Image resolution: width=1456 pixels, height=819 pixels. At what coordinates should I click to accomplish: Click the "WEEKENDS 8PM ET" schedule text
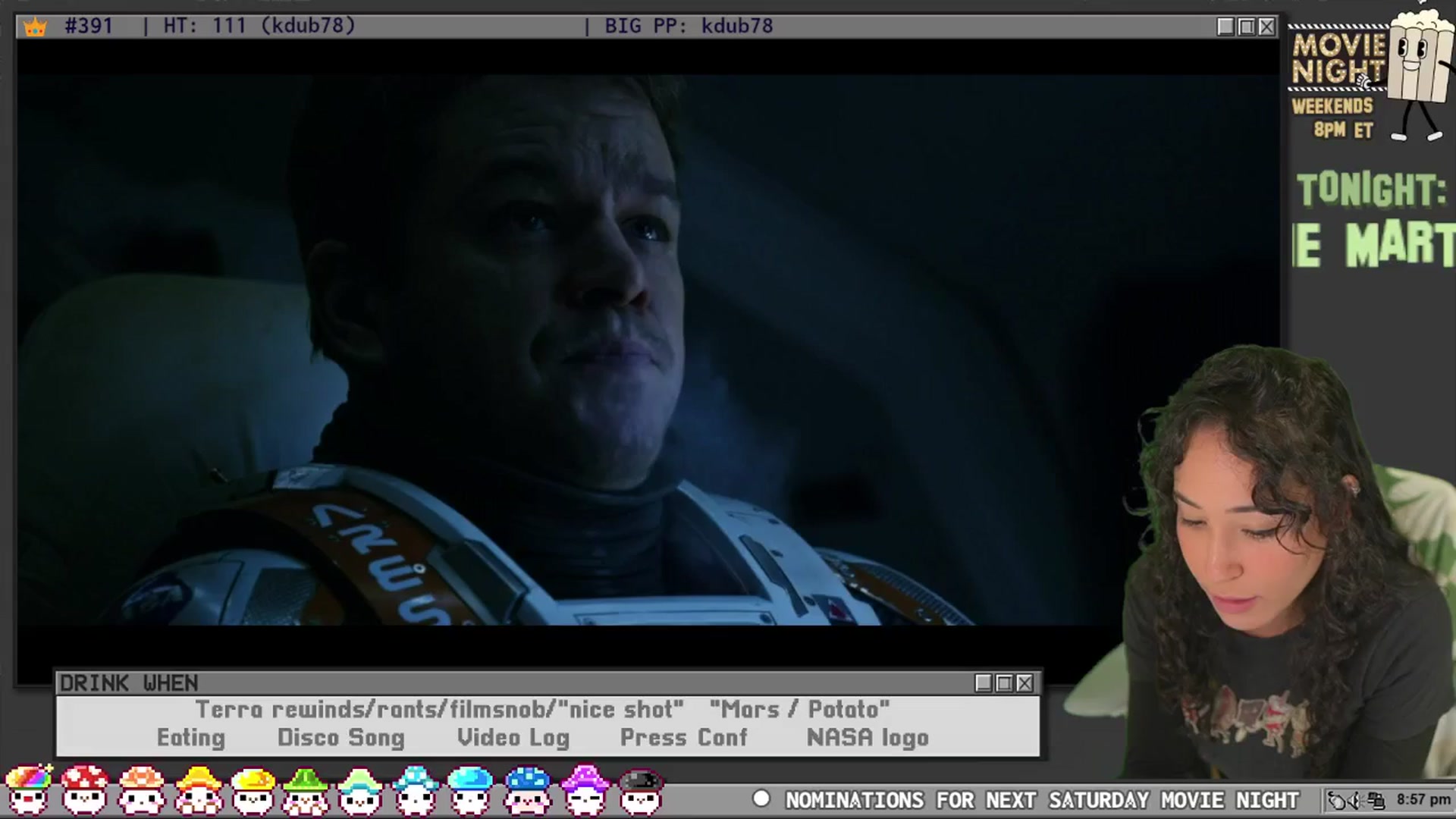(x=1333, y=118)
